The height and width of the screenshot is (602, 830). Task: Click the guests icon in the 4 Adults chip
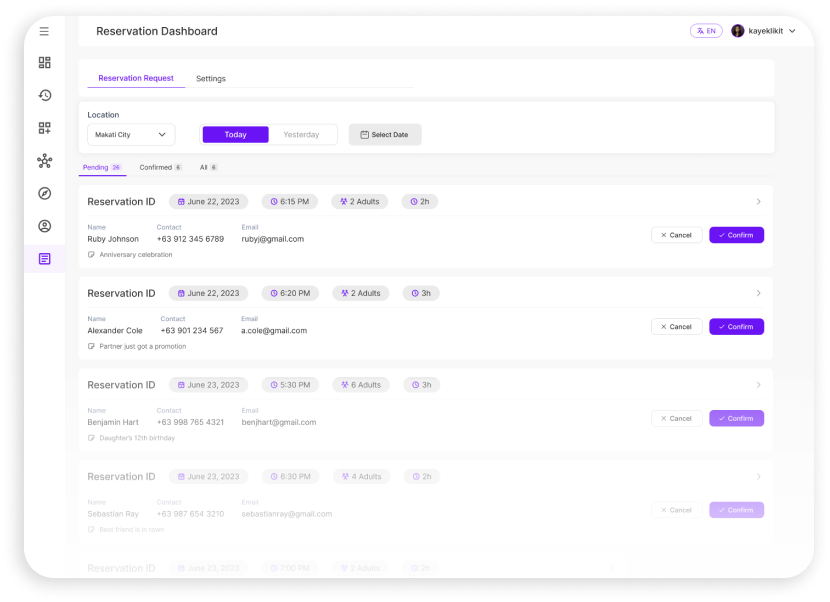(x=345, y=477)
